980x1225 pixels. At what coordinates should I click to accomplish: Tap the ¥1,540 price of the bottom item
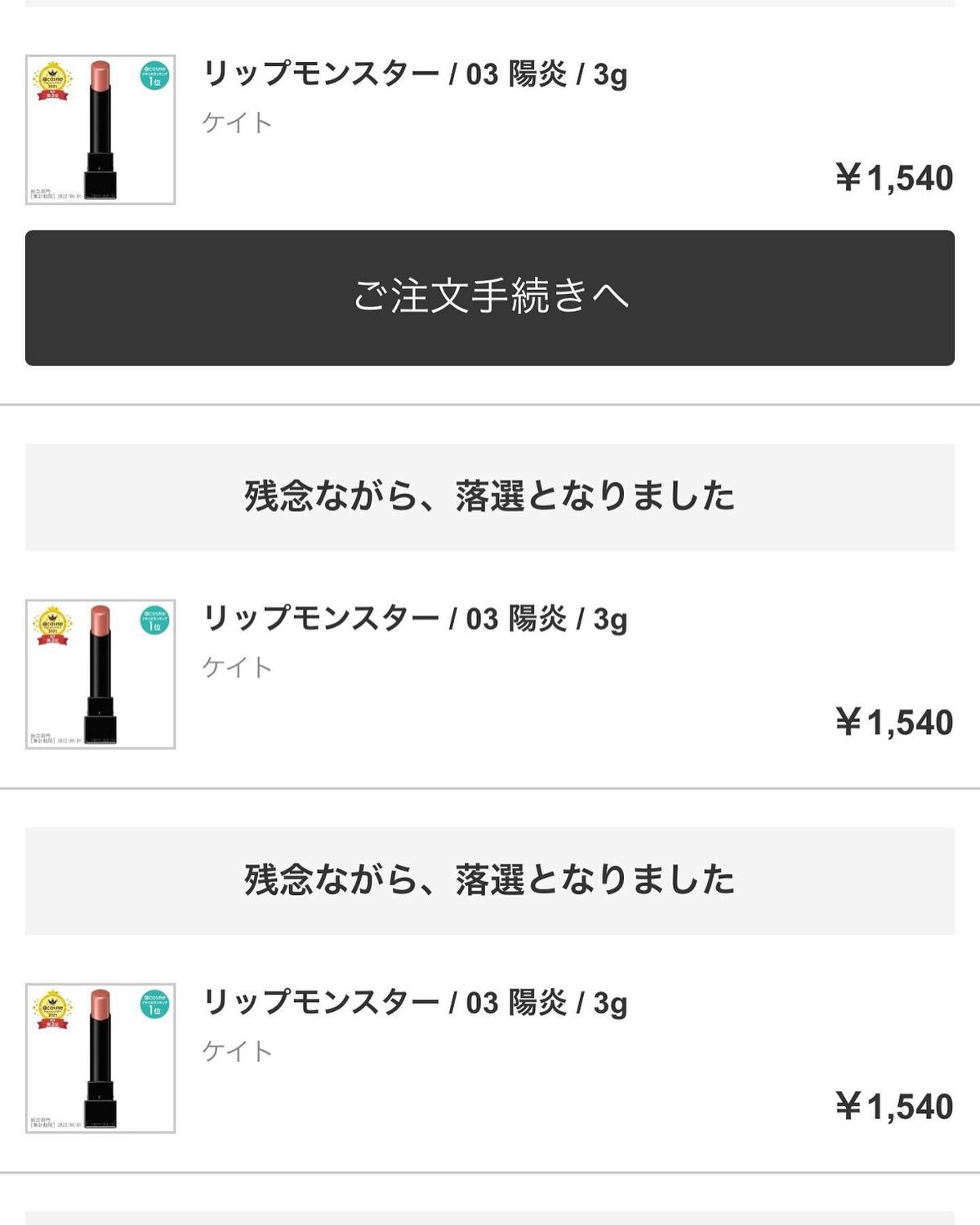click(893, 1107)
